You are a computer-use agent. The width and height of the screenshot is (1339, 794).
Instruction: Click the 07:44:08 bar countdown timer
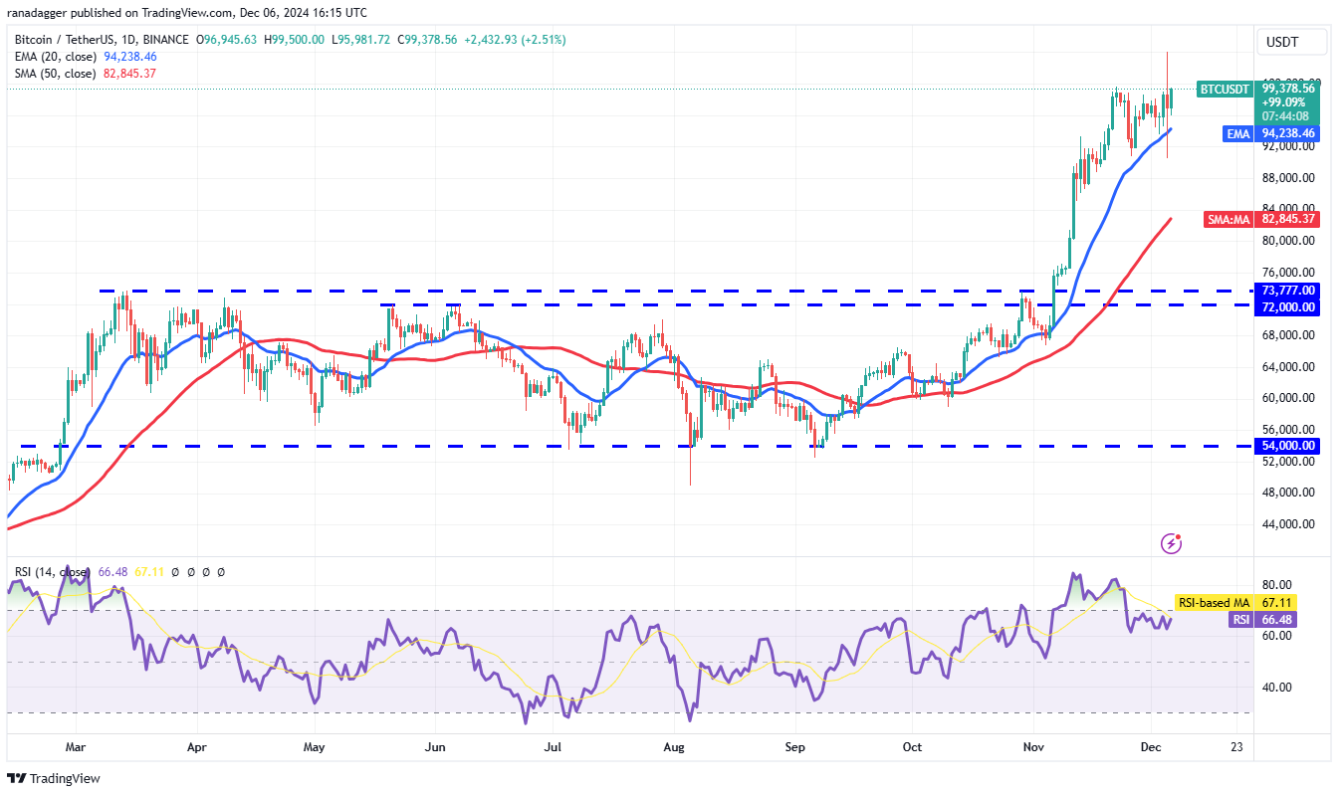[1283, 116]
